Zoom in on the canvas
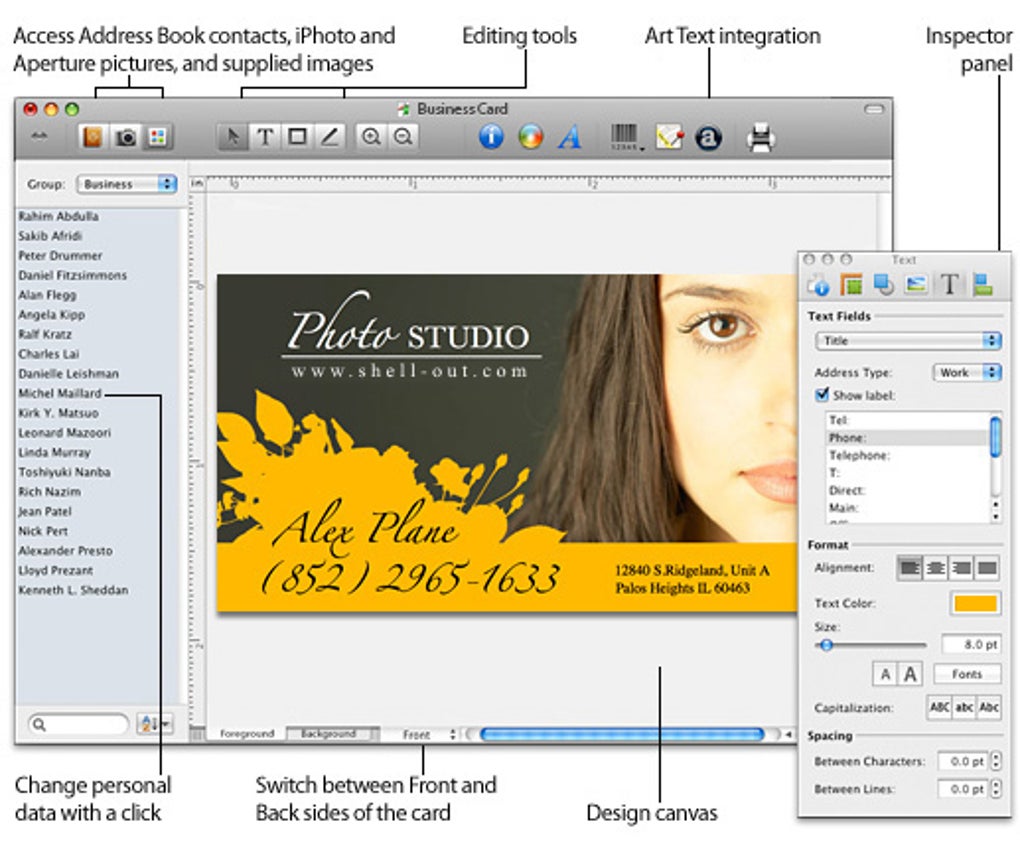The image size is (1020, 856). coord(371,137)
